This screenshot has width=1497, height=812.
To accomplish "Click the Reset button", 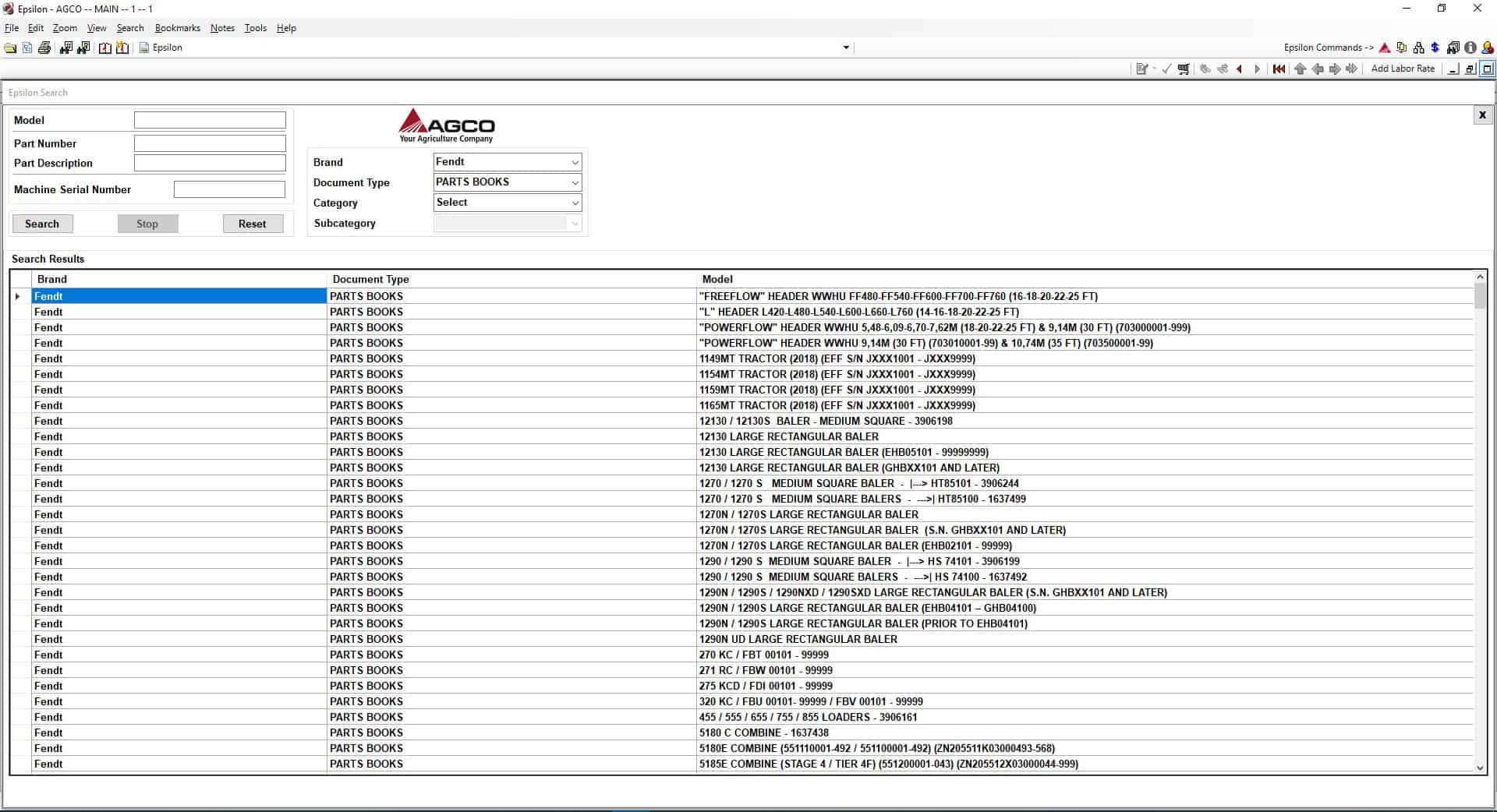I will click(x=252, y=224).
